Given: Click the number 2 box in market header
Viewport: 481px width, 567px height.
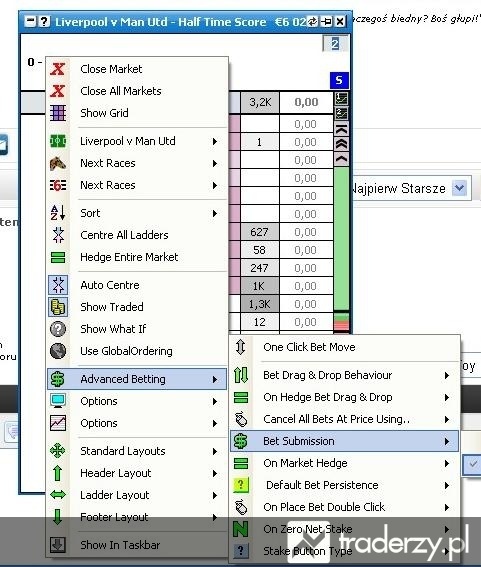Looking at the screenshot, I should click(335, 44).
